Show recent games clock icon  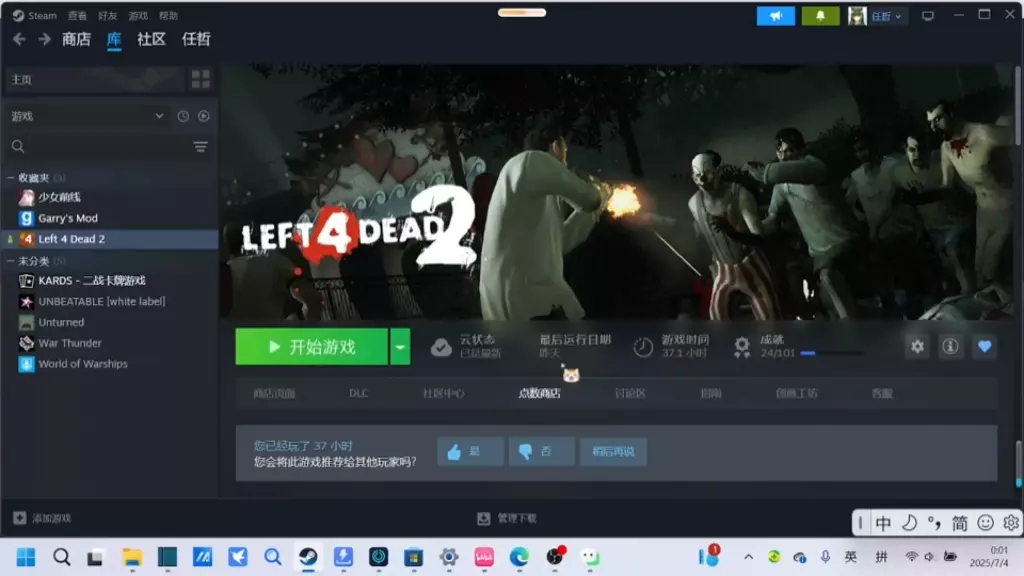tap(183, 116)
